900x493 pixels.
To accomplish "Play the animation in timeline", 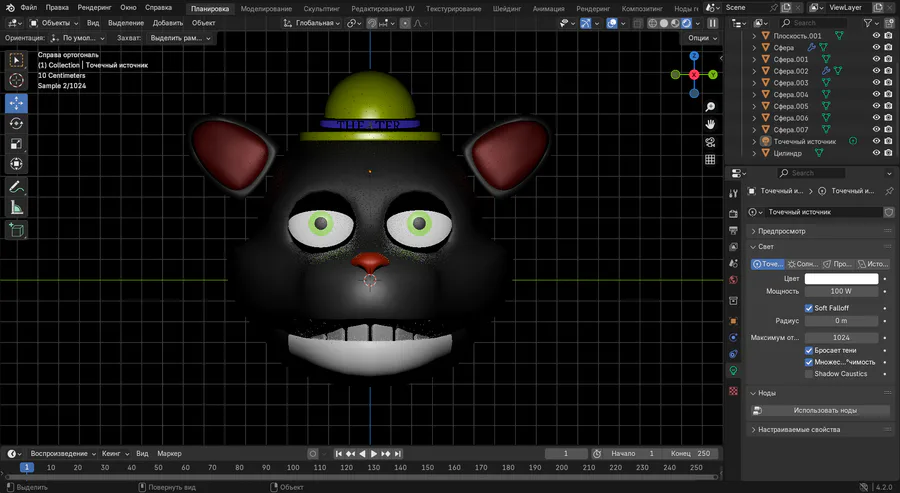I will pyautogui.click(x=374, y=454).
